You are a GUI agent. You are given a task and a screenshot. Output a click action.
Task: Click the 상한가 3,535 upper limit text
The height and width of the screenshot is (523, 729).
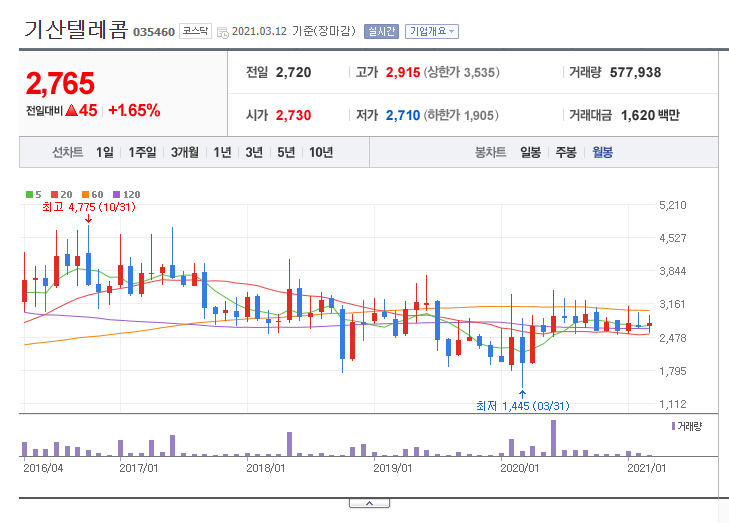(x=461, y=73)
